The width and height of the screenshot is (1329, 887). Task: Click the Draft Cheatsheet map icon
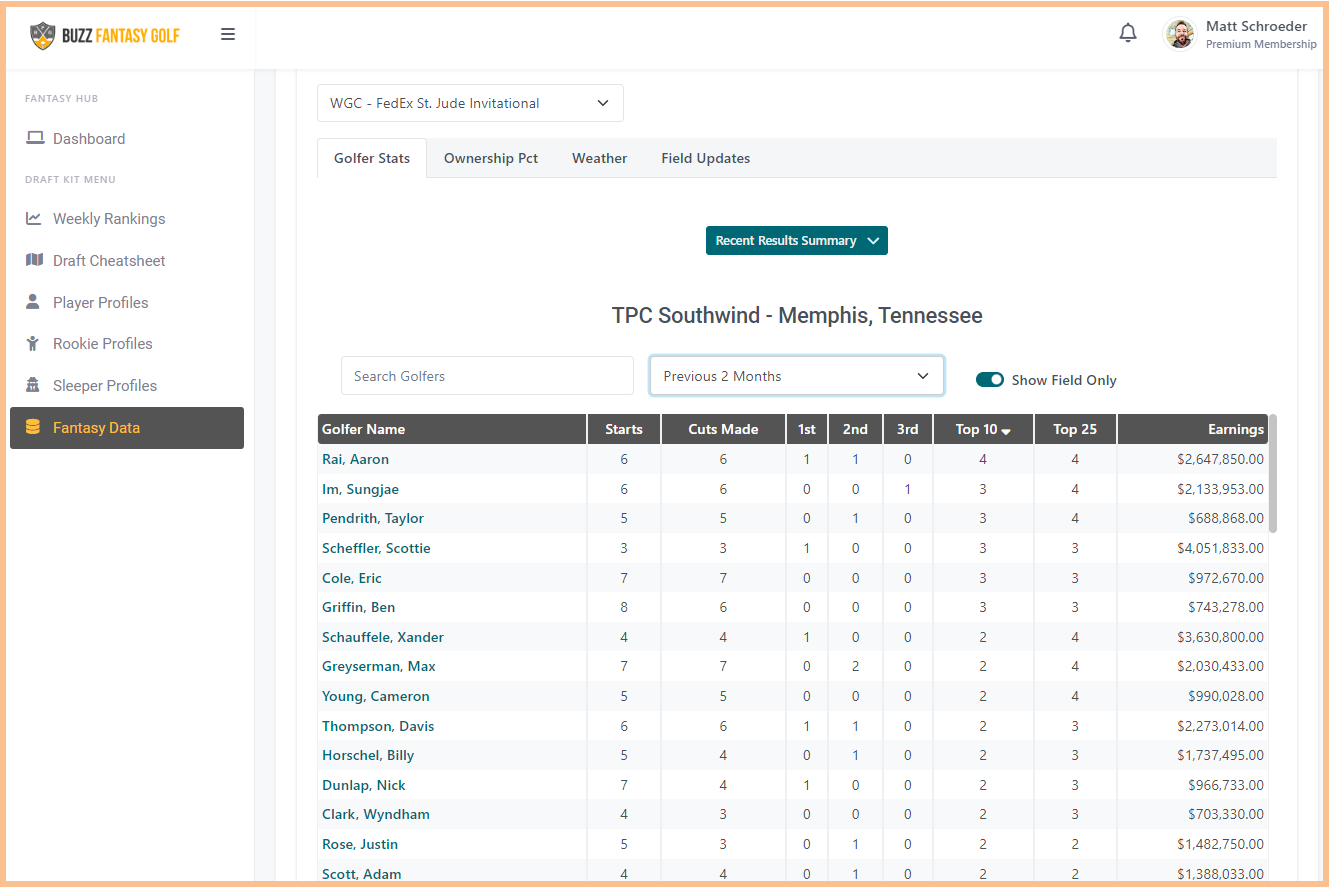coord(34,260)
